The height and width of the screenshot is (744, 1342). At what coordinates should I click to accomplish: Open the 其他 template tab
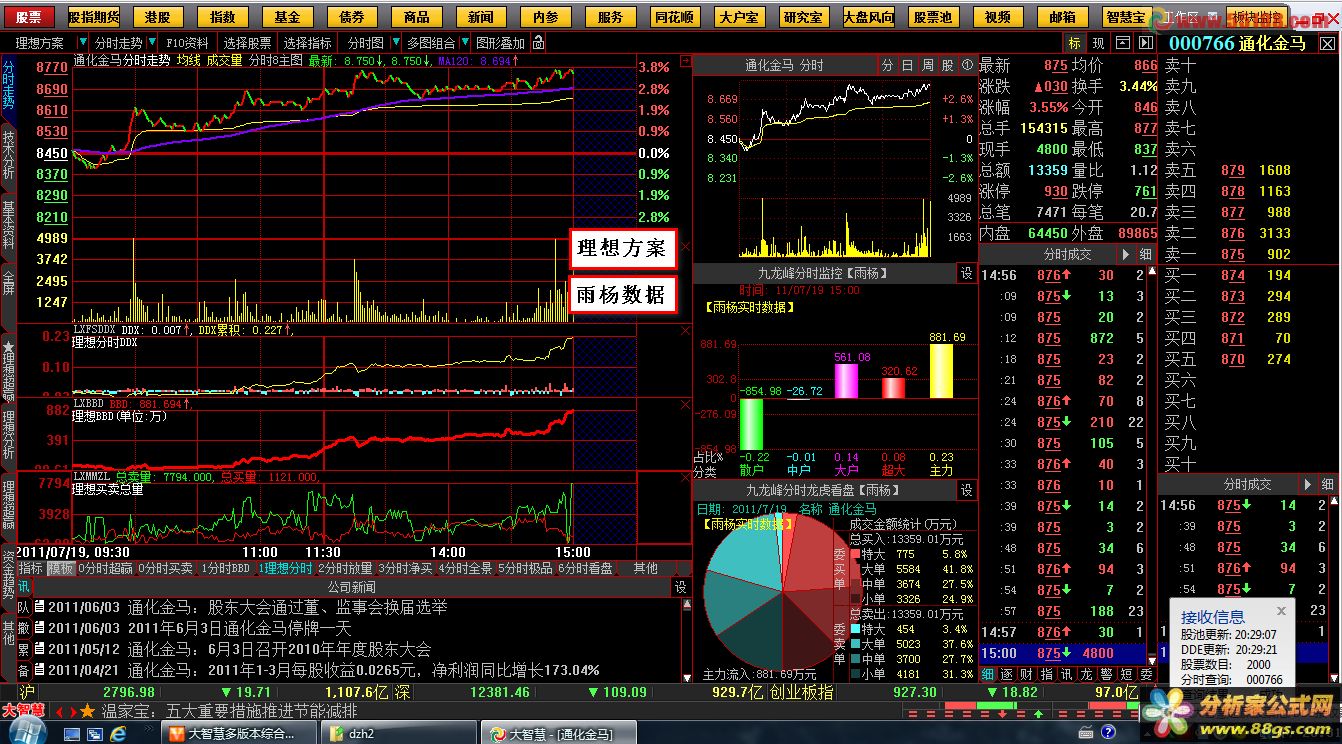[x=645, y=568]
